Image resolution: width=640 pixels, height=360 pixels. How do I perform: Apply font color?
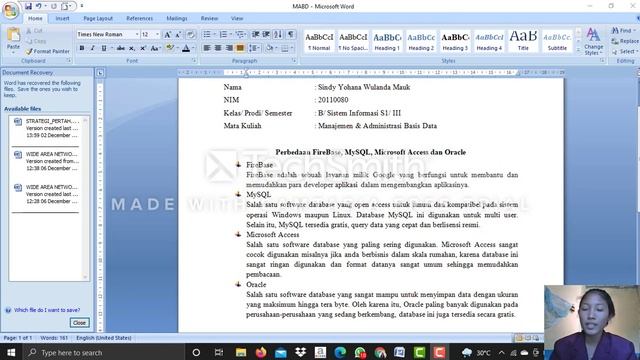point(186,48)
